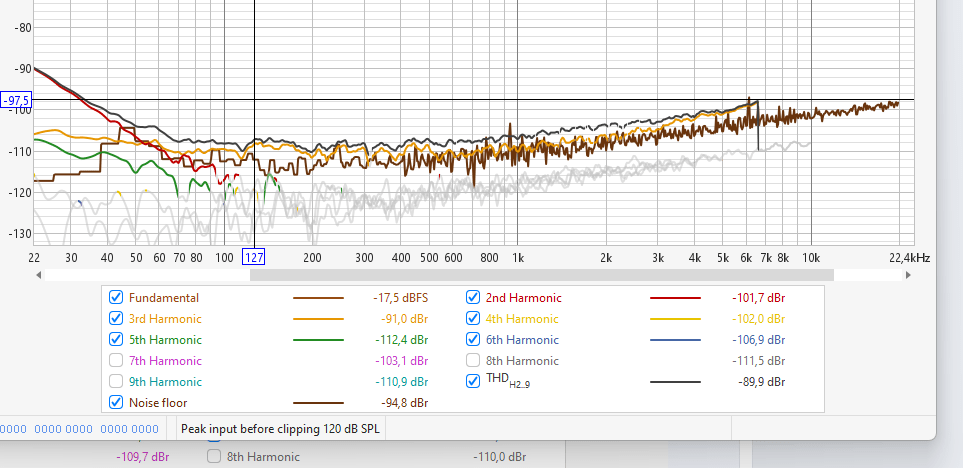Click the -17,5 dBFS value
The width and height of the screenshot is (963, 468).
pyautogui.click(x=400, y=298)
